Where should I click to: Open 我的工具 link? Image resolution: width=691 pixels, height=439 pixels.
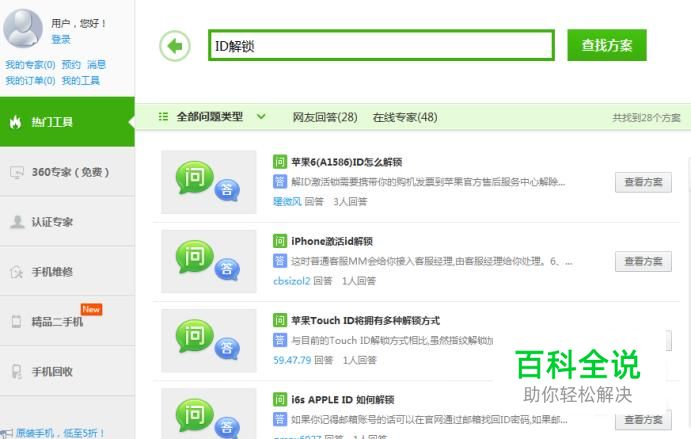pyautogui.click(x=81, y=81)
